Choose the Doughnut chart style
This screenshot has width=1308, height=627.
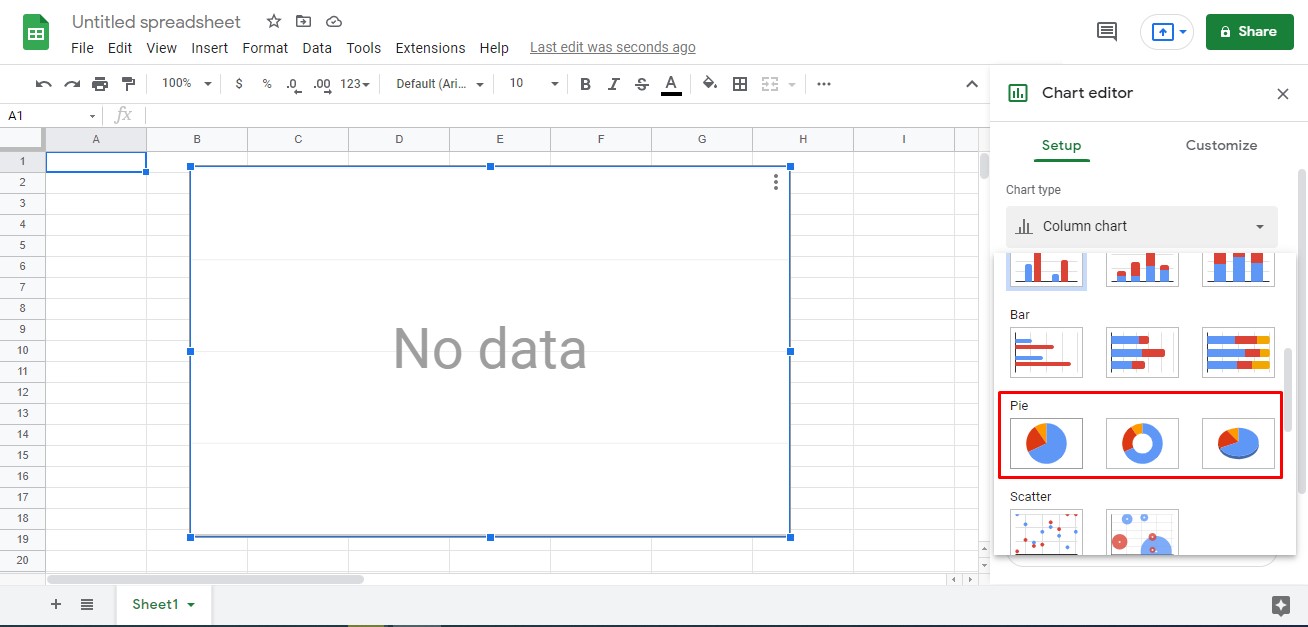[1141, 443]
